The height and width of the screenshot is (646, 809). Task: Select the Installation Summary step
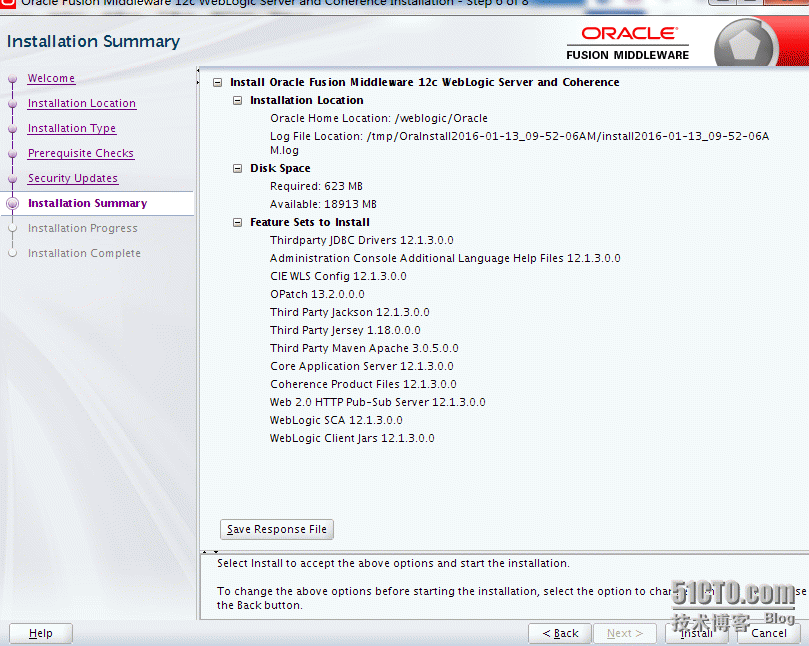click(87, 203)
